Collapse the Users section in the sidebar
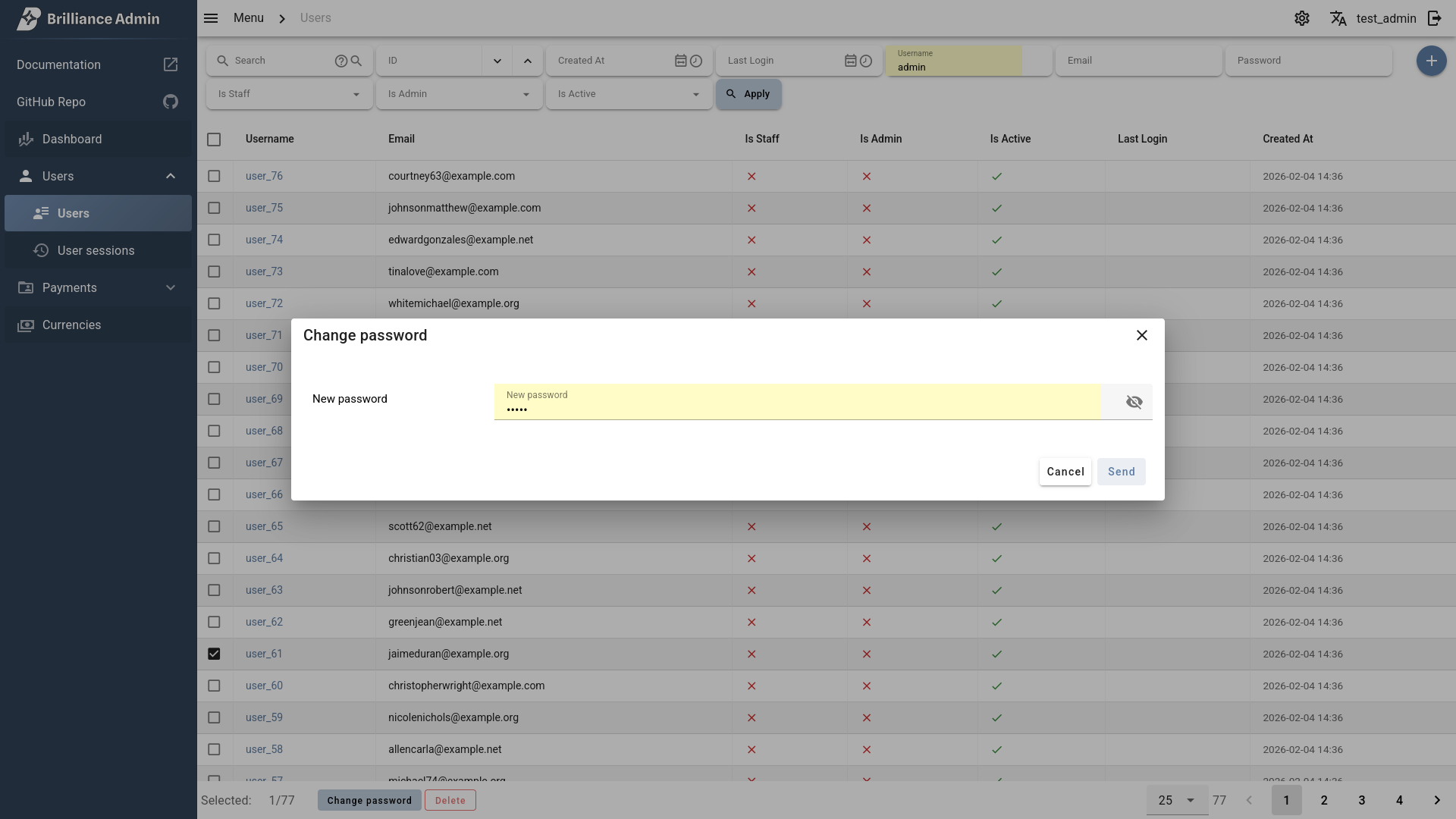1456x819 pixels. 171,176
